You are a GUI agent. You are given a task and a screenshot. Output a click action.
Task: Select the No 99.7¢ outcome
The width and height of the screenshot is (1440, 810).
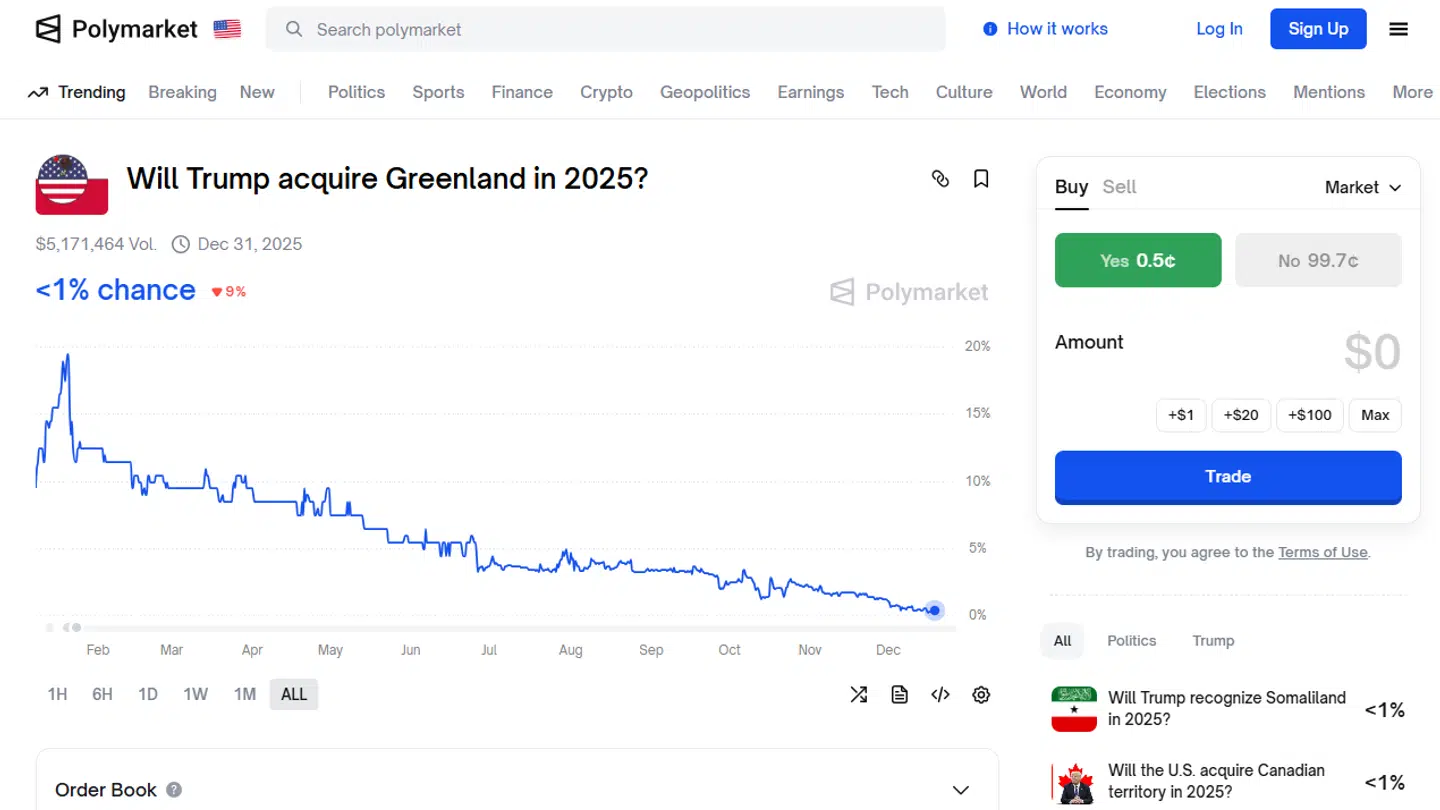point(1318,260)
